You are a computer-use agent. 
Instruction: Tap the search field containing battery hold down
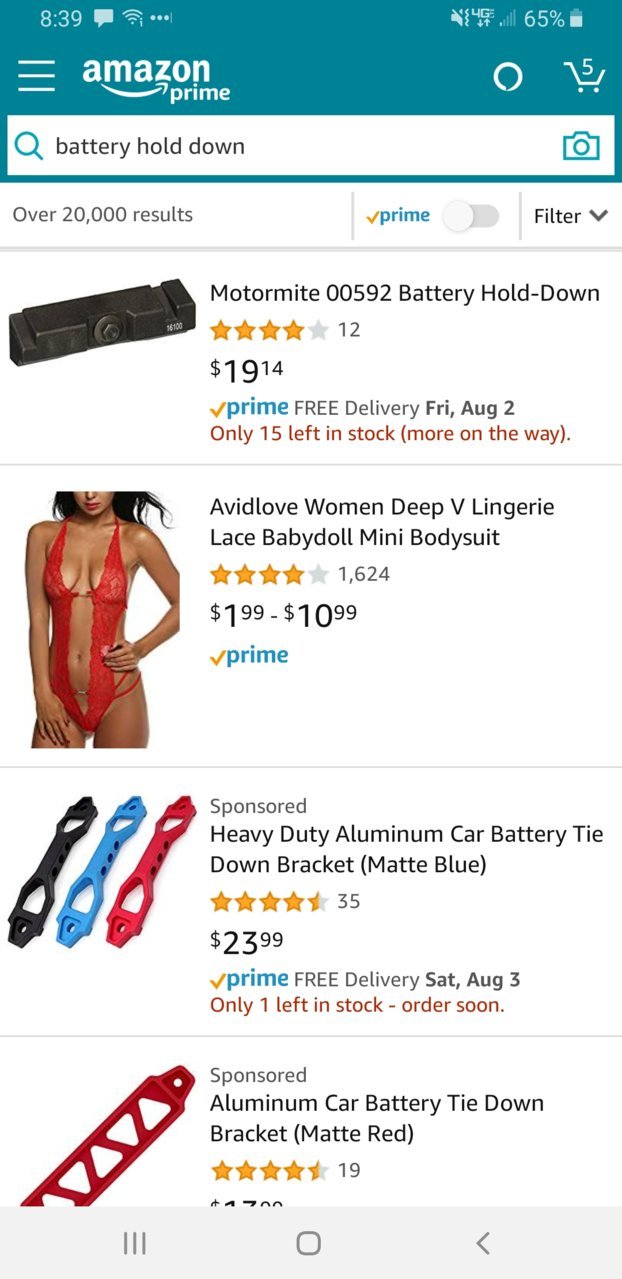point(311,147)
